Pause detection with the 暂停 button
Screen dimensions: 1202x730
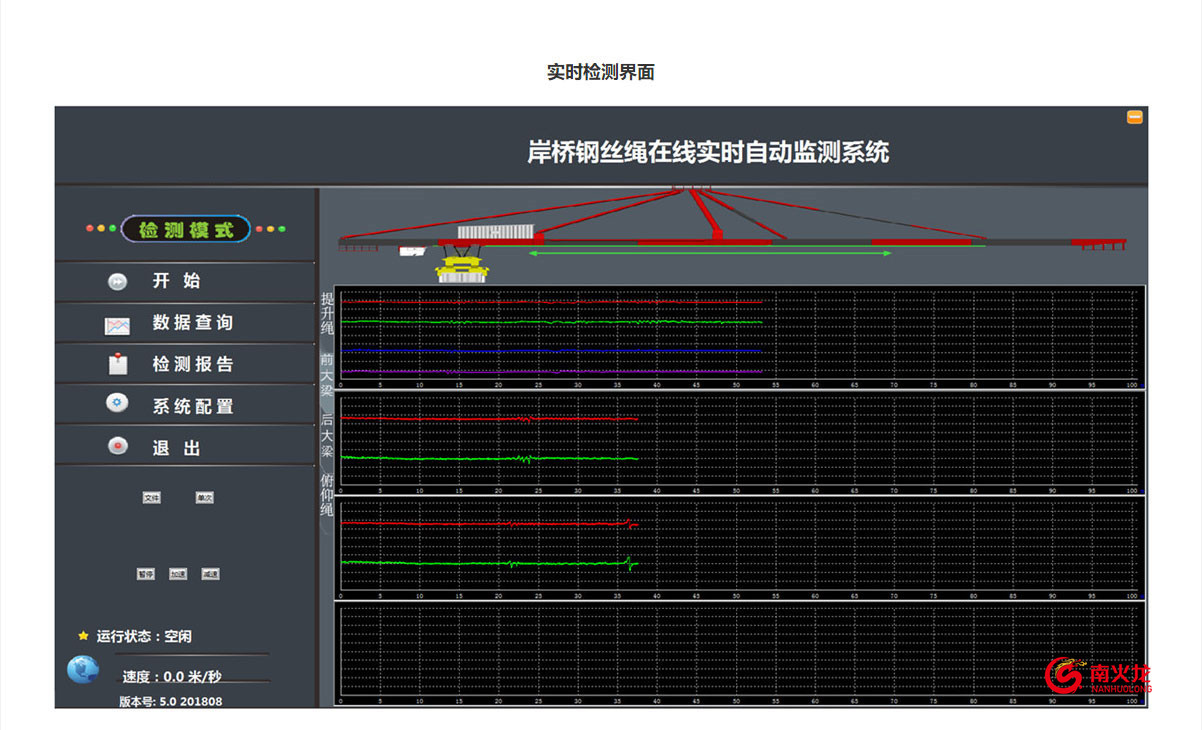point(146,574)
